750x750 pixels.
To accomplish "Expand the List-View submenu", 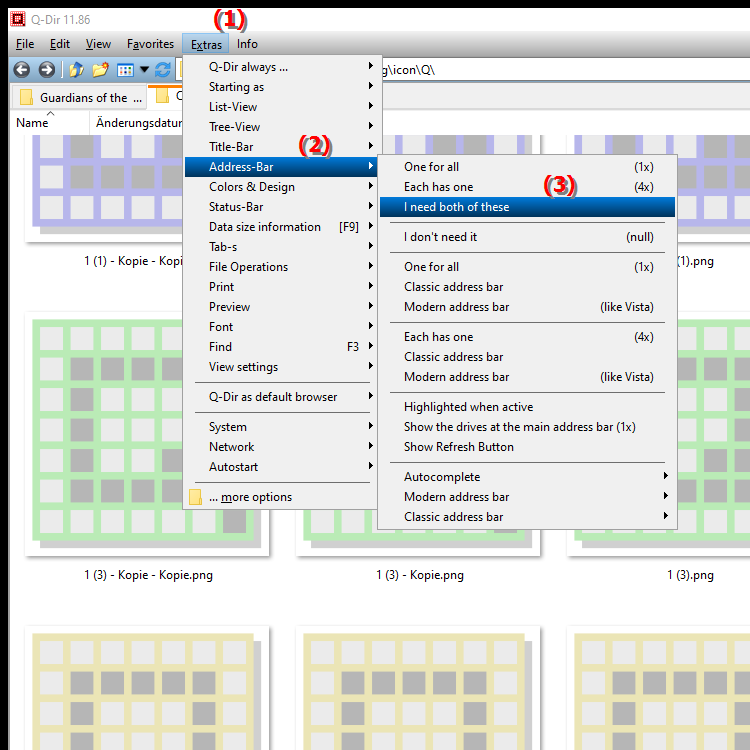I will (281, 107).
